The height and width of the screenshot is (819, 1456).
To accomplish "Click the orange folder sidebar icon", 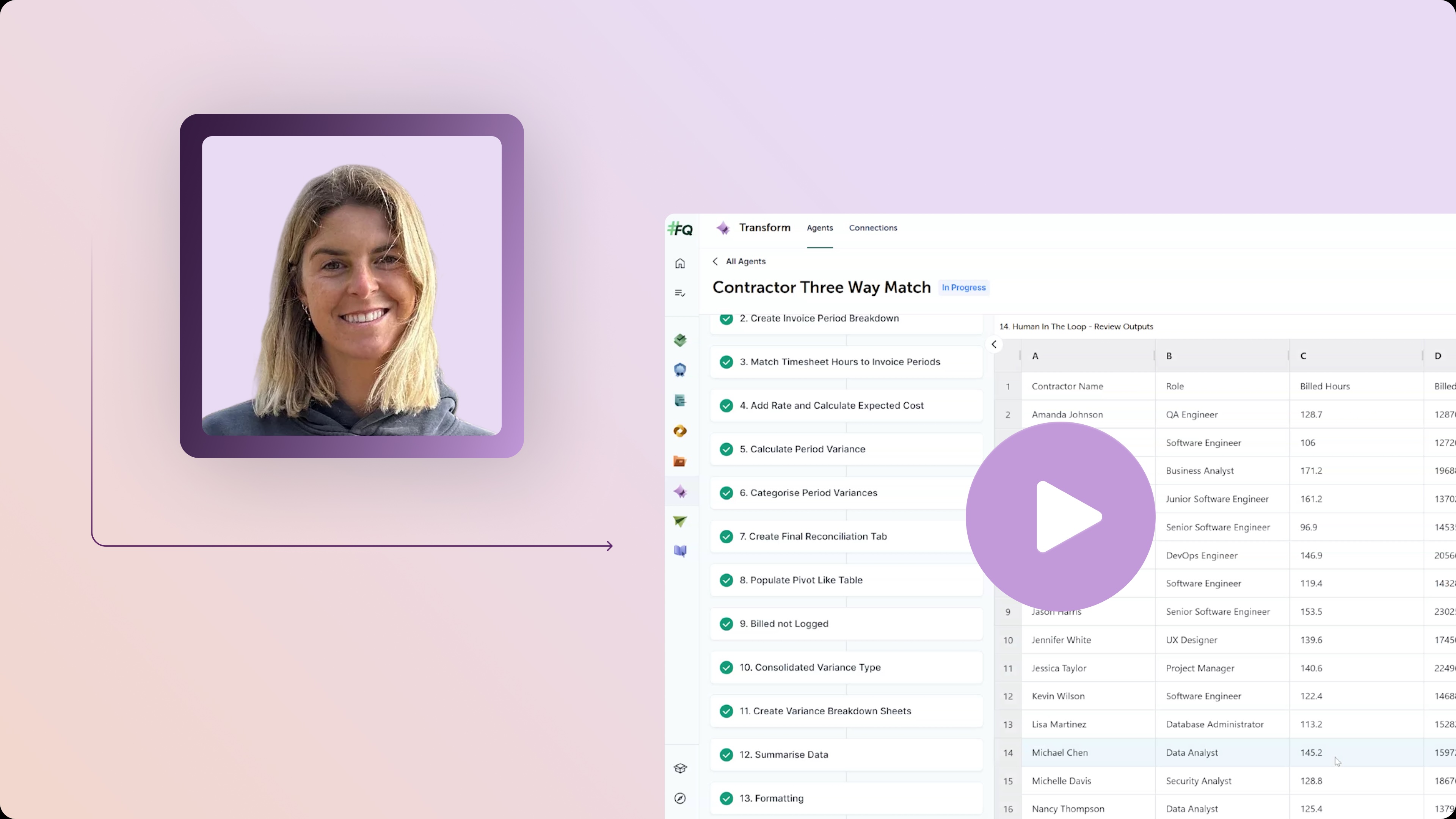I will [x=680, y=461].
